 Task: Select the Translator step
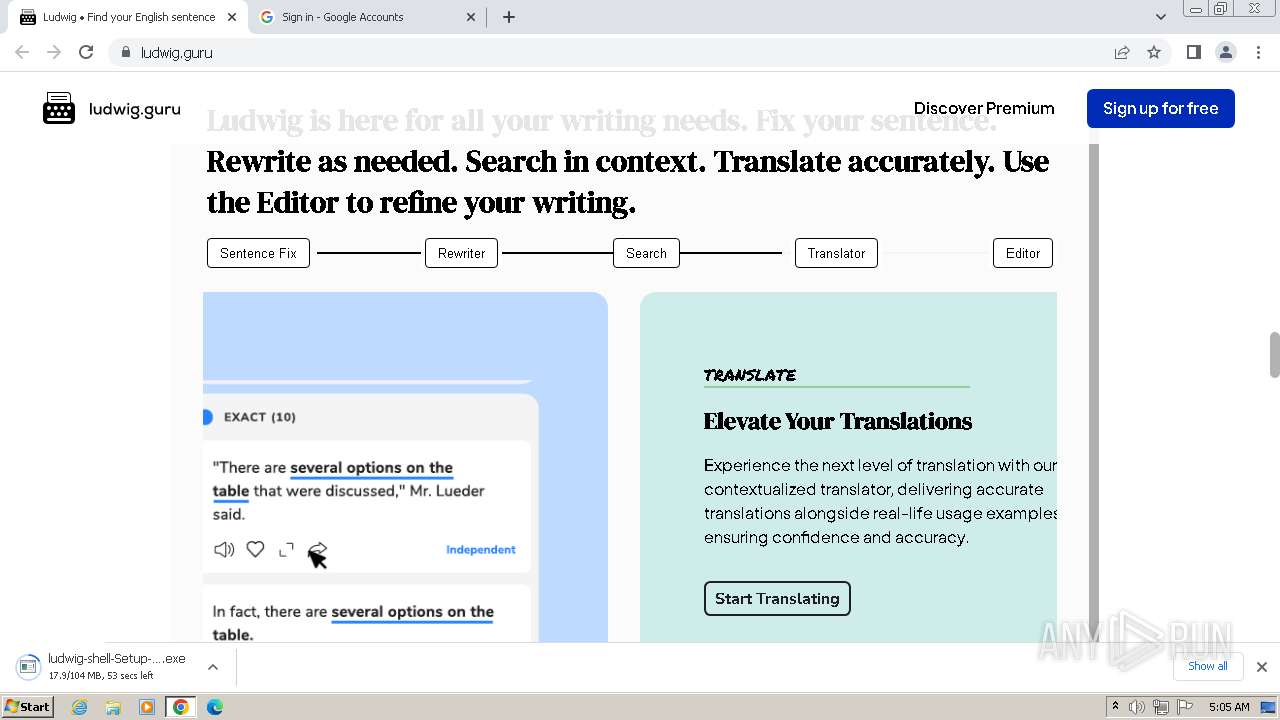point(836,253)
